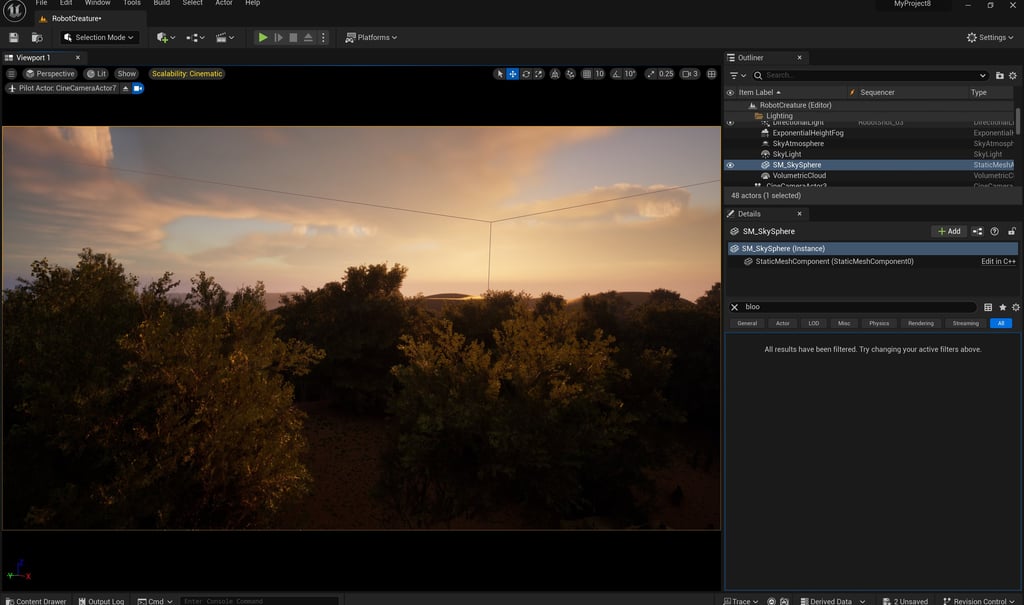Toggle grid snapping in viewport toolbar

tap(586, 74)
